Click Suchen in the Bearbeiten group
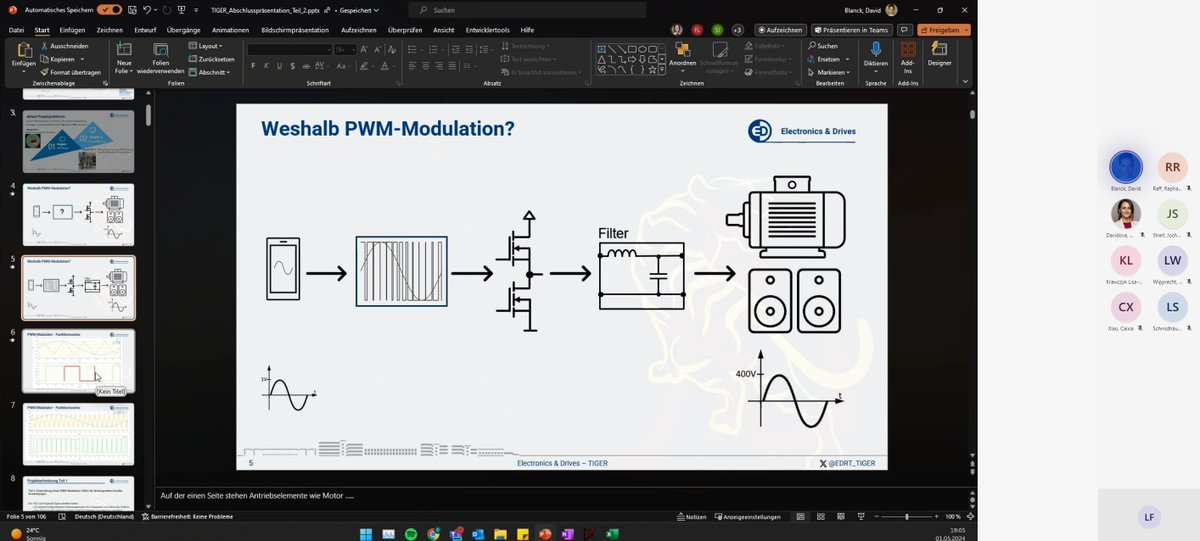Screen dimensions: 1200x541 (x=823, y=46)
